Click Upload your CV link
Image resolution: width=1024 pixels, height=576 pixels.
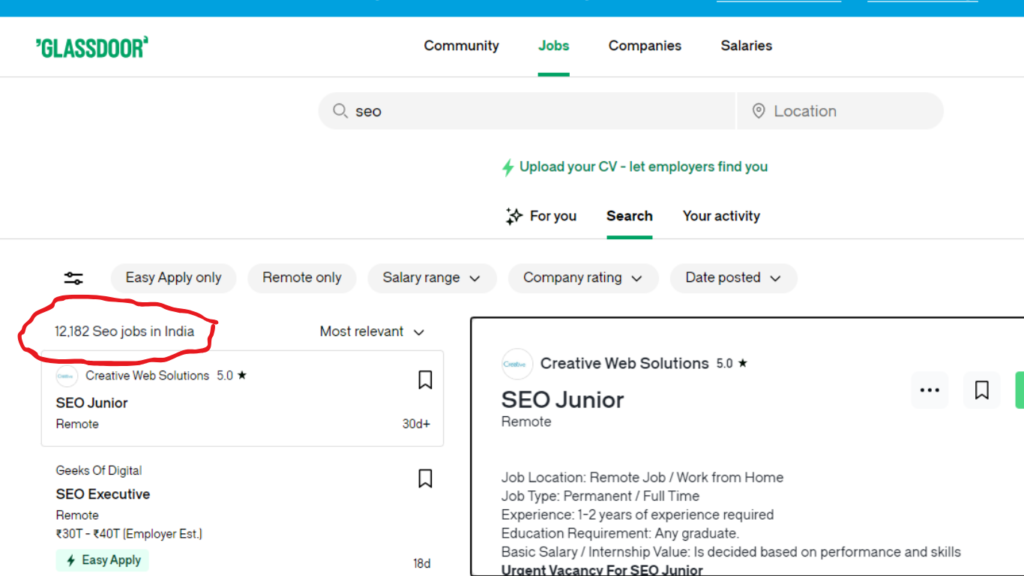[643, 167]
